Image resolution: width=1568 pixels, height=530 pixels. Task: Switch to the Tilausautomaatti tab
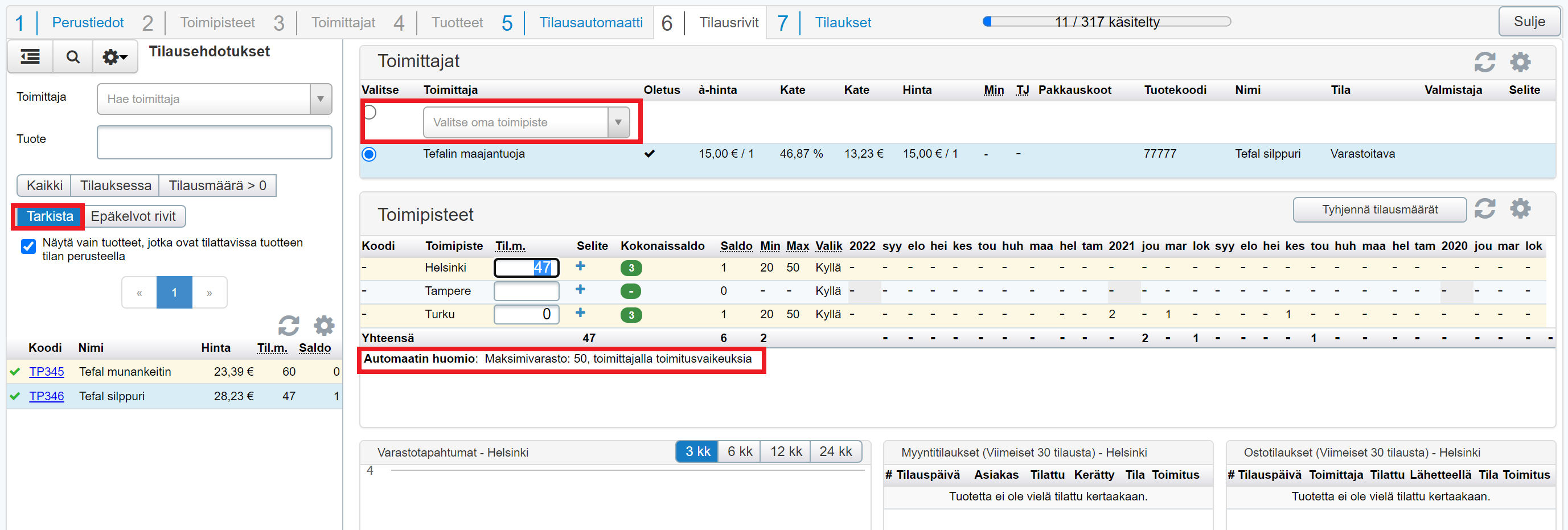click(590, 23)
